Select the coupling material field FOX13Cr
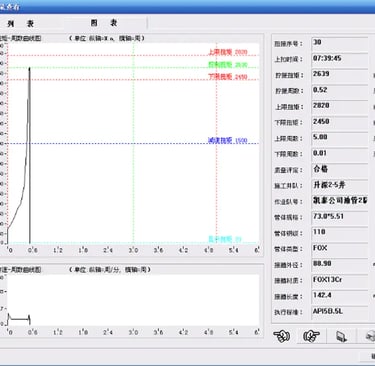Image resolution: width=375 pixels, height=366 pixels. point(340,280)
